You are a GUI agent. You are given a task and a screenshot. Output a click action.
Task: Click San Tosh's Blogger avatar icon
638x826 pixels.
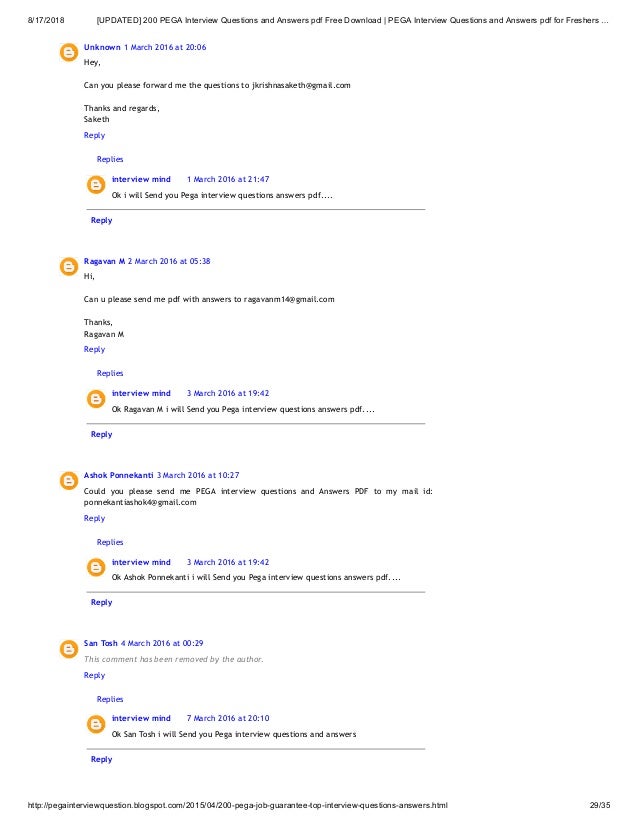click(68, 648)
